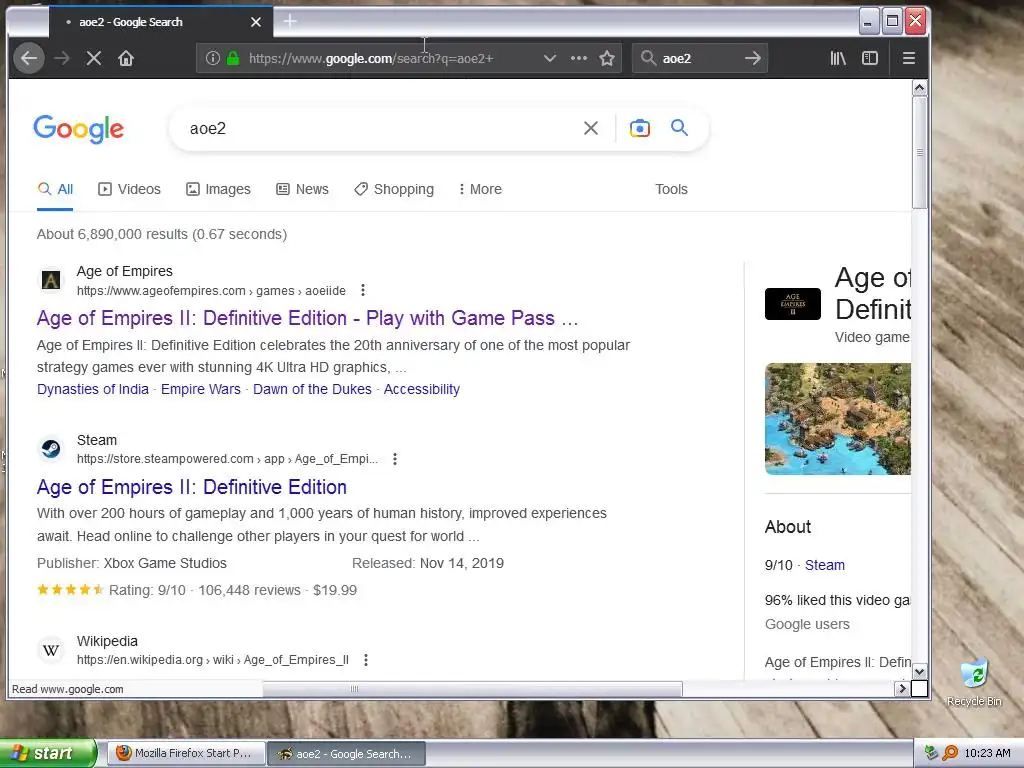Click the Firefox toolbar search box
The image size is (1024, 768).
click(x=699, y=58)
